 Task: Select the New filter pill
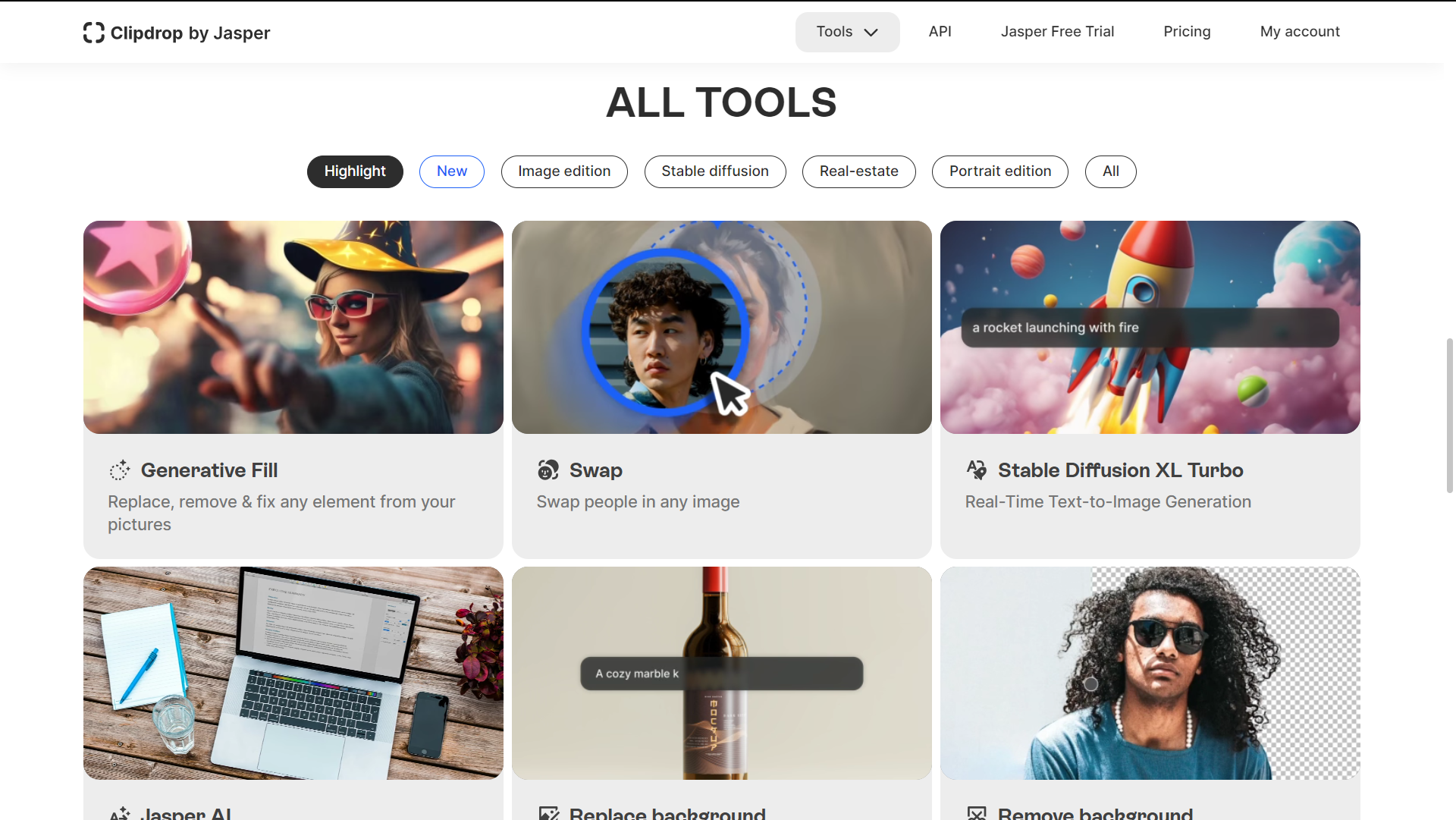452,171
